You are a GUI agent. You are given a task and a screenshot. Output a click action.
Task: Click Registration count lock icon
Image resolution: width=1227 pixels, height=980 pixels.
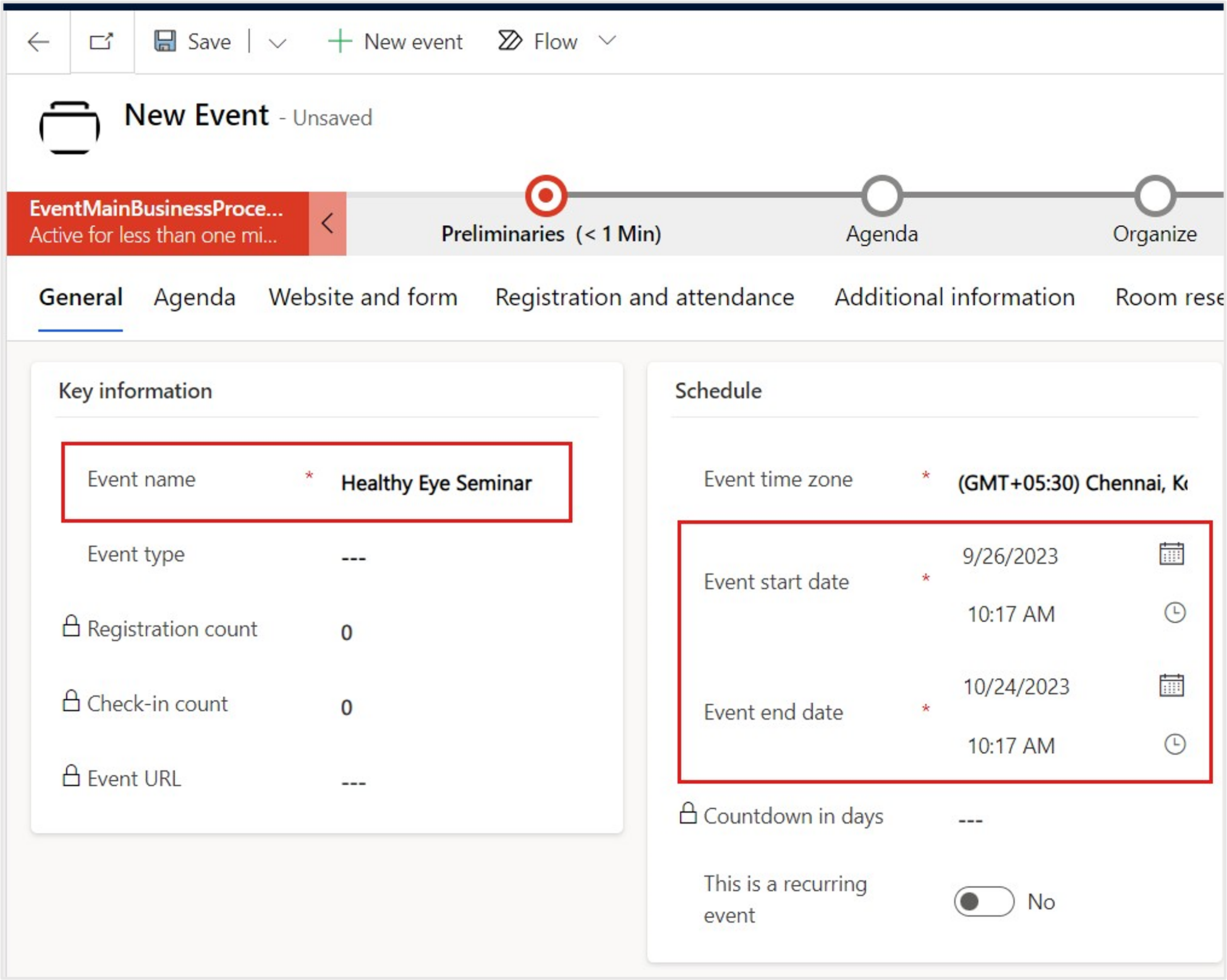[71, 626]
